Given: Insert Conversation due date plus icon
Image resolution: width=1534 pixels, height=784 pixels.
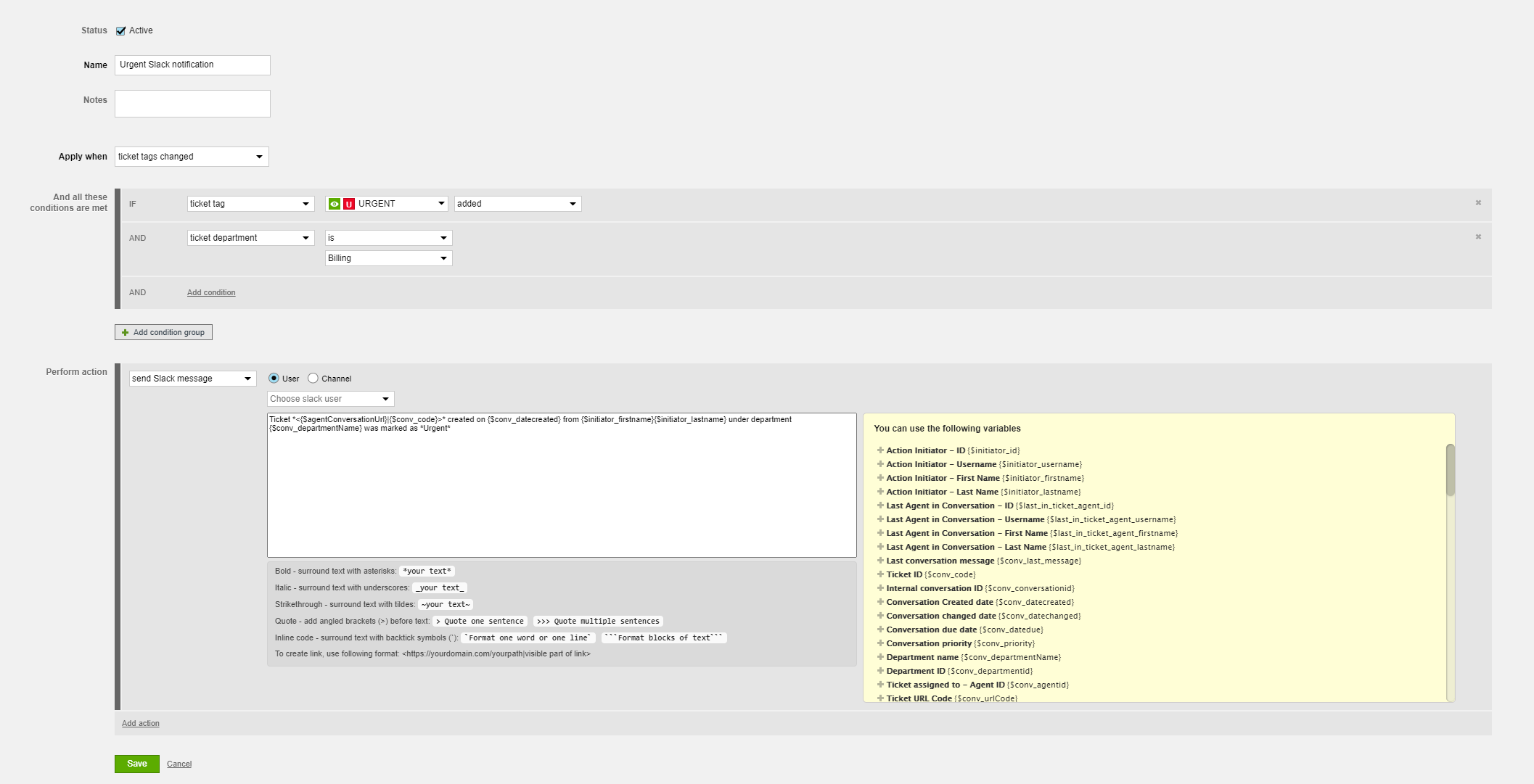Looking at the screenshot, I should [880, 630].
